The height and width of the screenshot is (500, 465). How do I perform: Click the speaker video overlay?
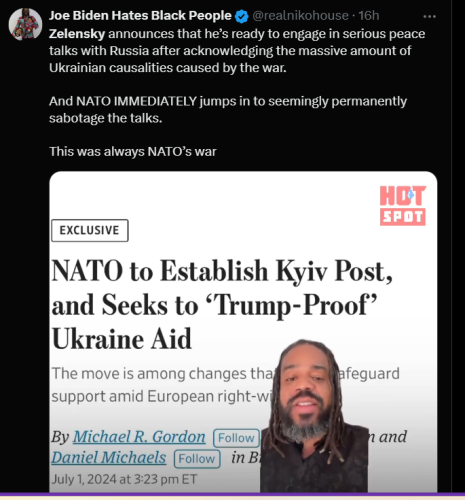click(x=314, y=416)
